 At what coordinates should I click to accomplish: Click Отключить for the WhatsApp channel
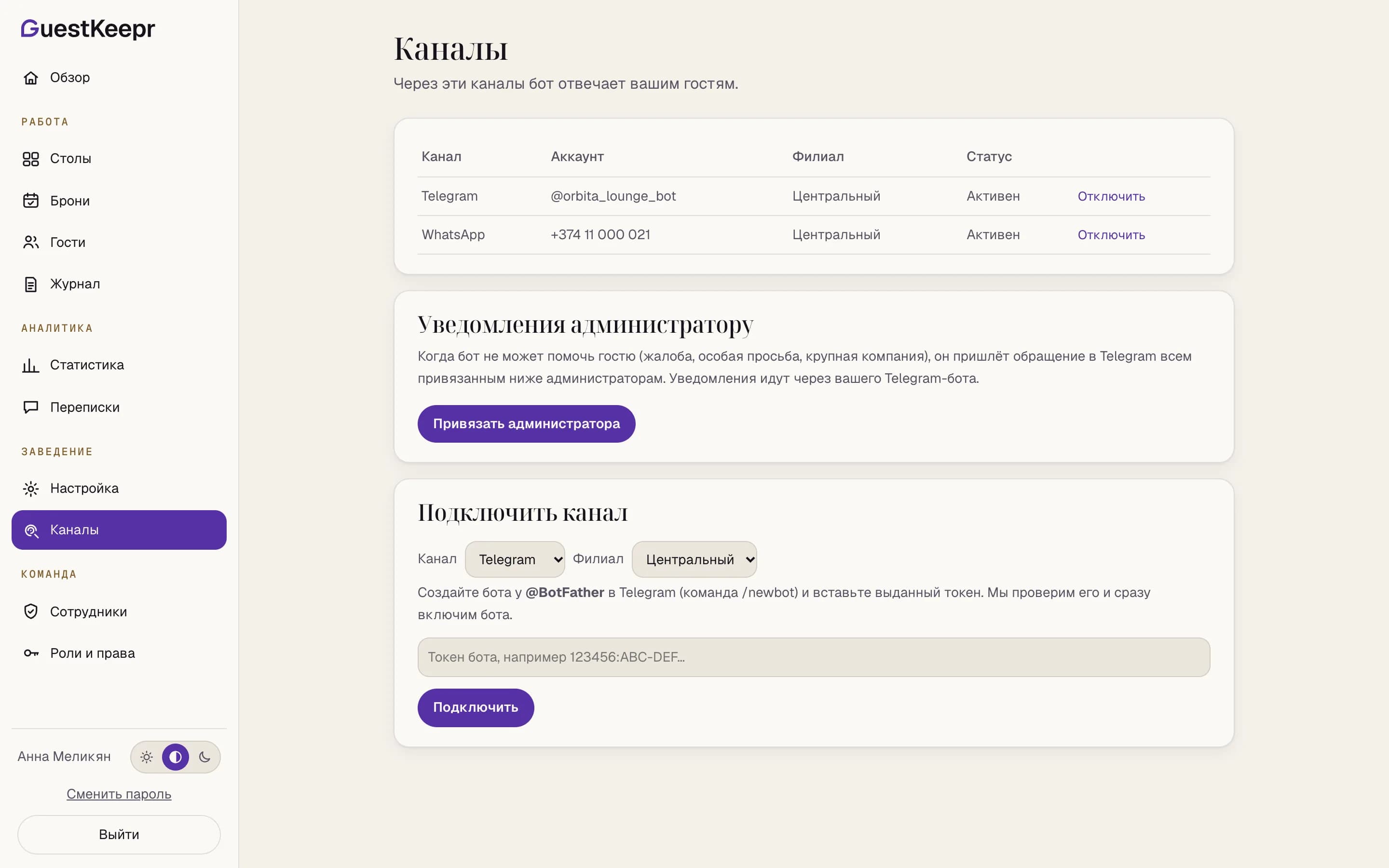tap(1111, 235)
